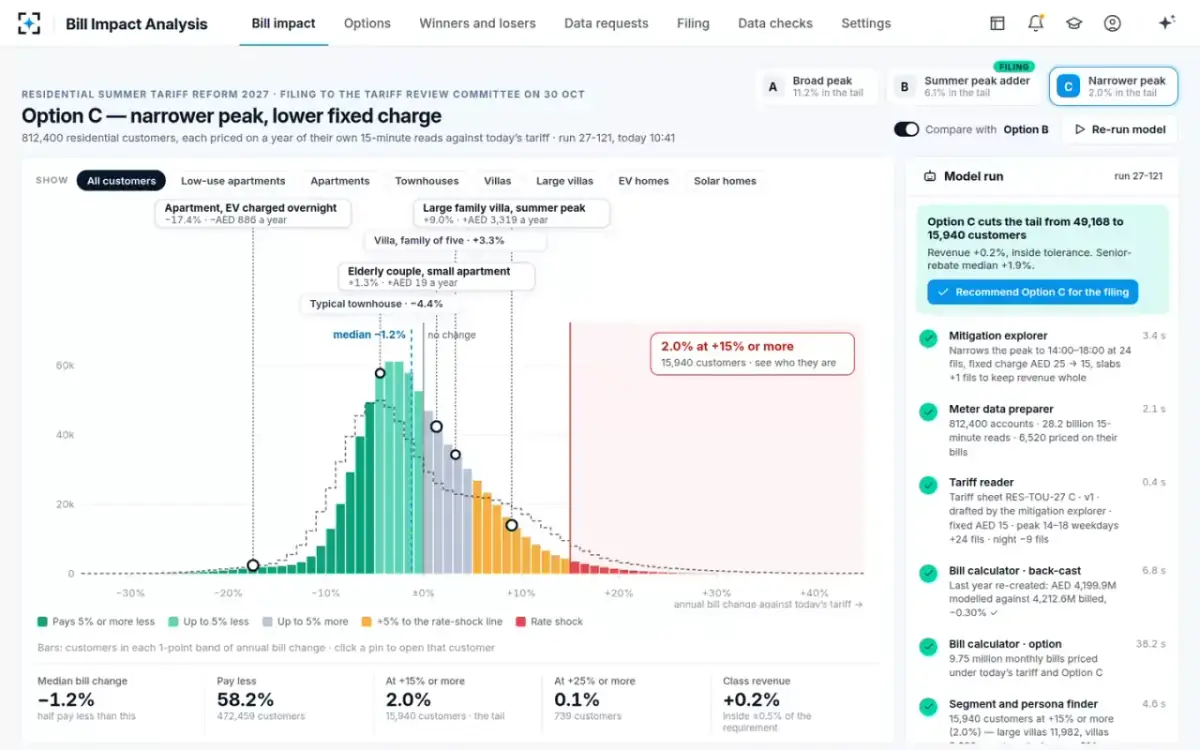Viewport: 1200px width, 750px height.
Task: Click the median −1.2% chart label
Action: [x=369, y=335]
